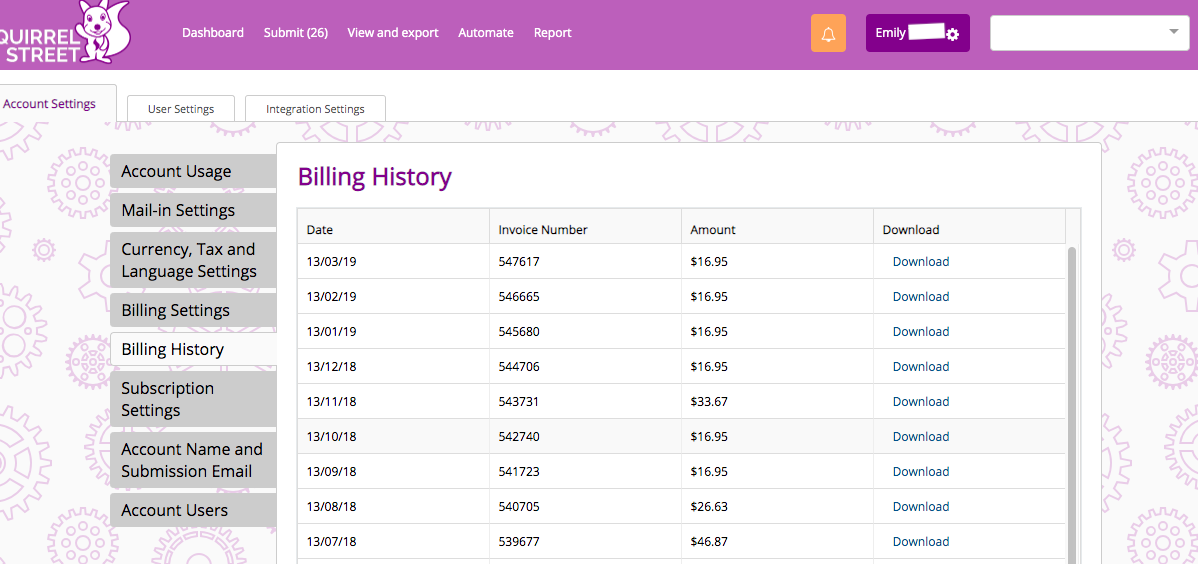Go to Dashboard
Screen dimensions: 1198x564
[x=213, y=33]
